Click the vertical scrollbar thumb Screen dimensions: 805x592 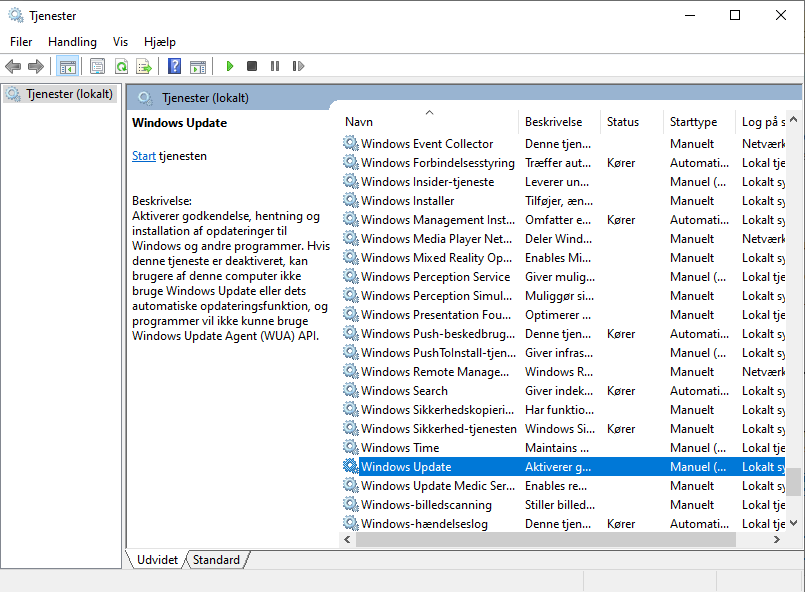(794, 482)
